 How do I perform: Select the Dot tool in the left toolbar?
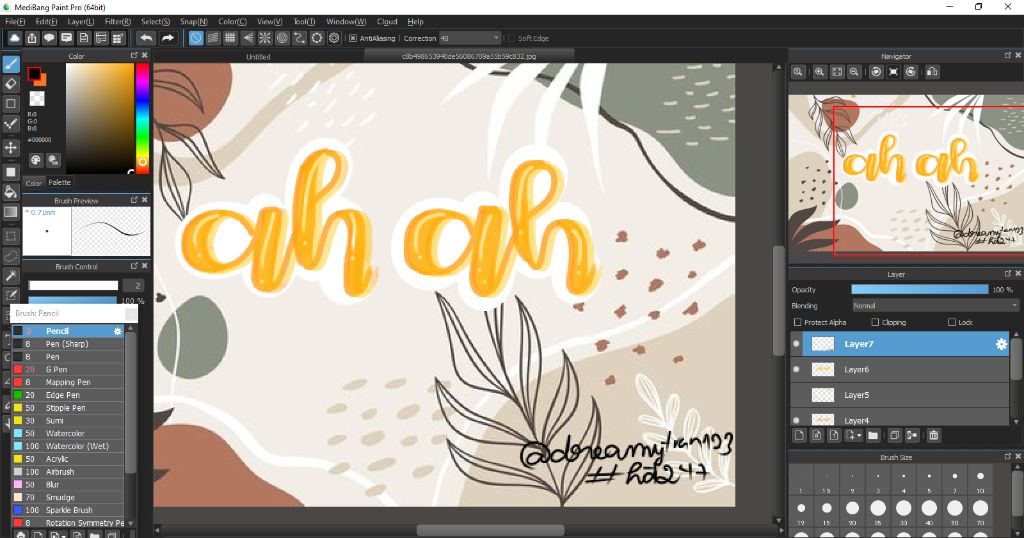coord(10,124)
